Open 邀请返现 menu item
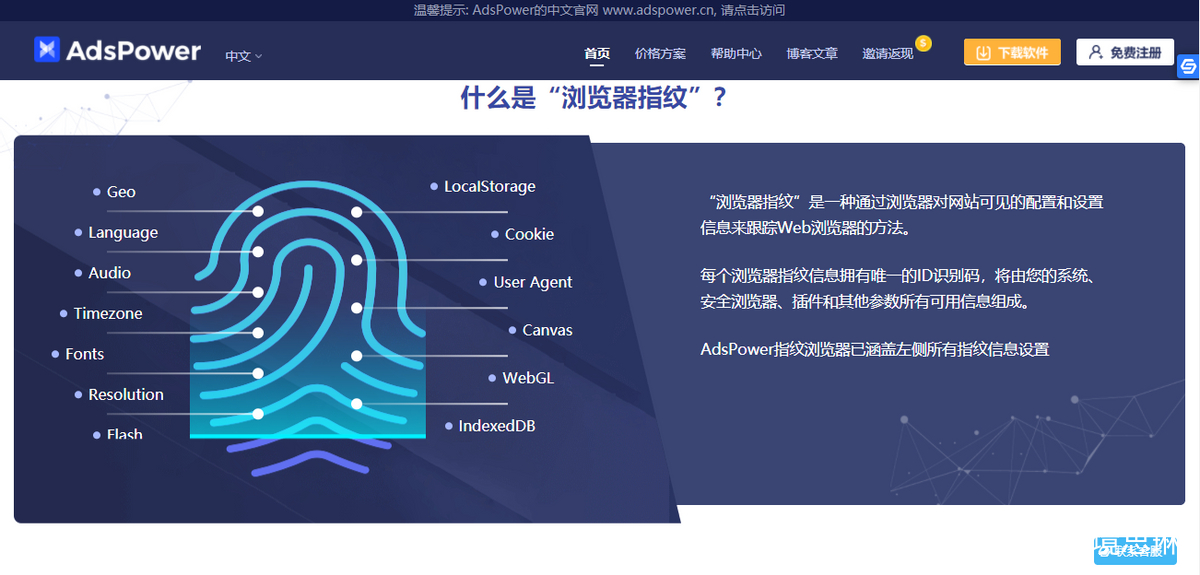1200x575 pixels. coord(888,53)
